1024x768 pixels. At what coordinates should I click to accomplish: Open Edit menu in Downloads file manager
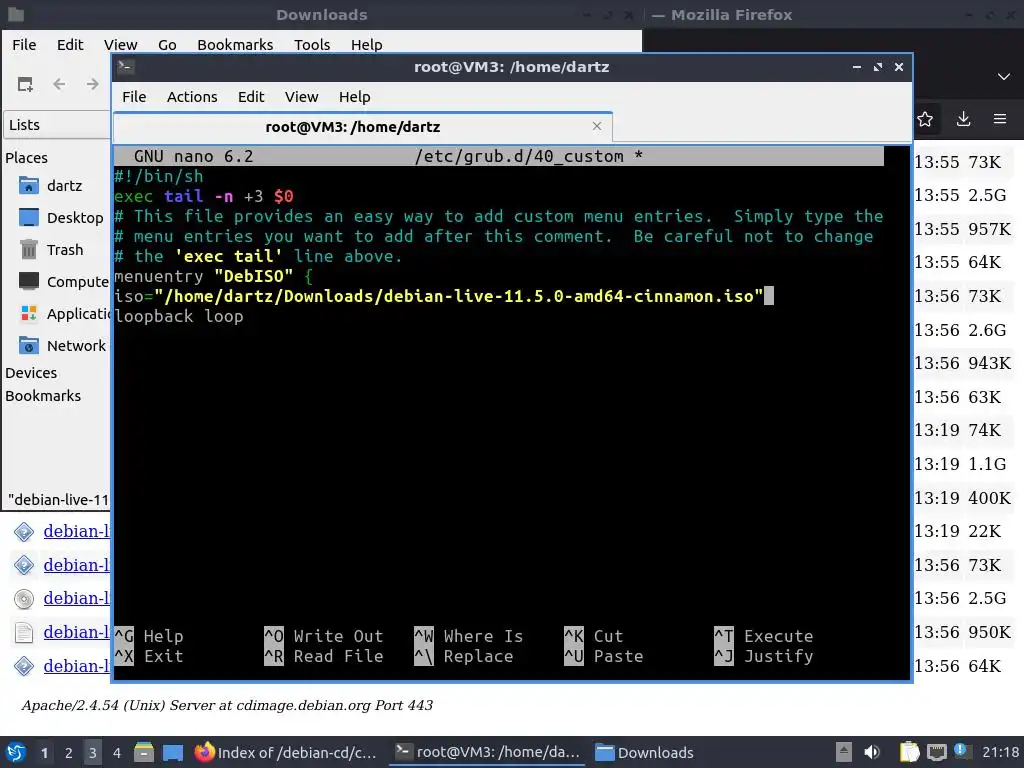click(70, 44)
